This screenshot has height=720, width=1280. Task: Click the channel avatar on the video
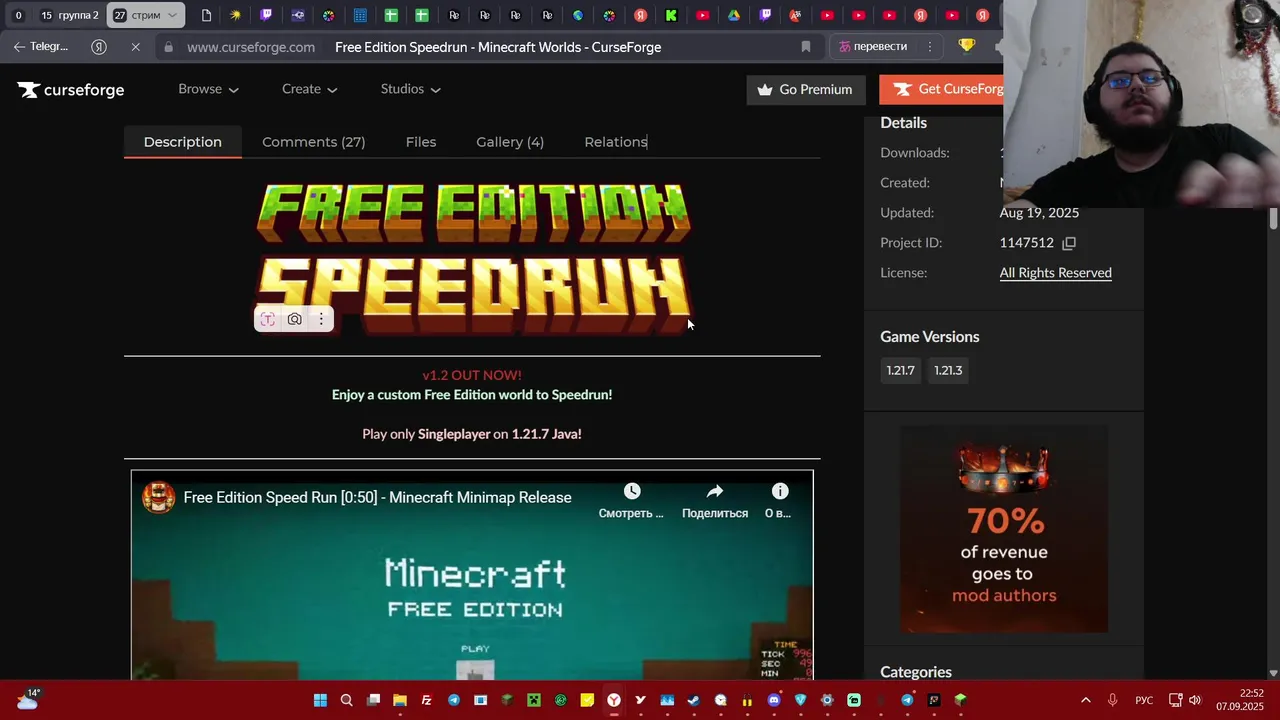click(x=158, y=497)
